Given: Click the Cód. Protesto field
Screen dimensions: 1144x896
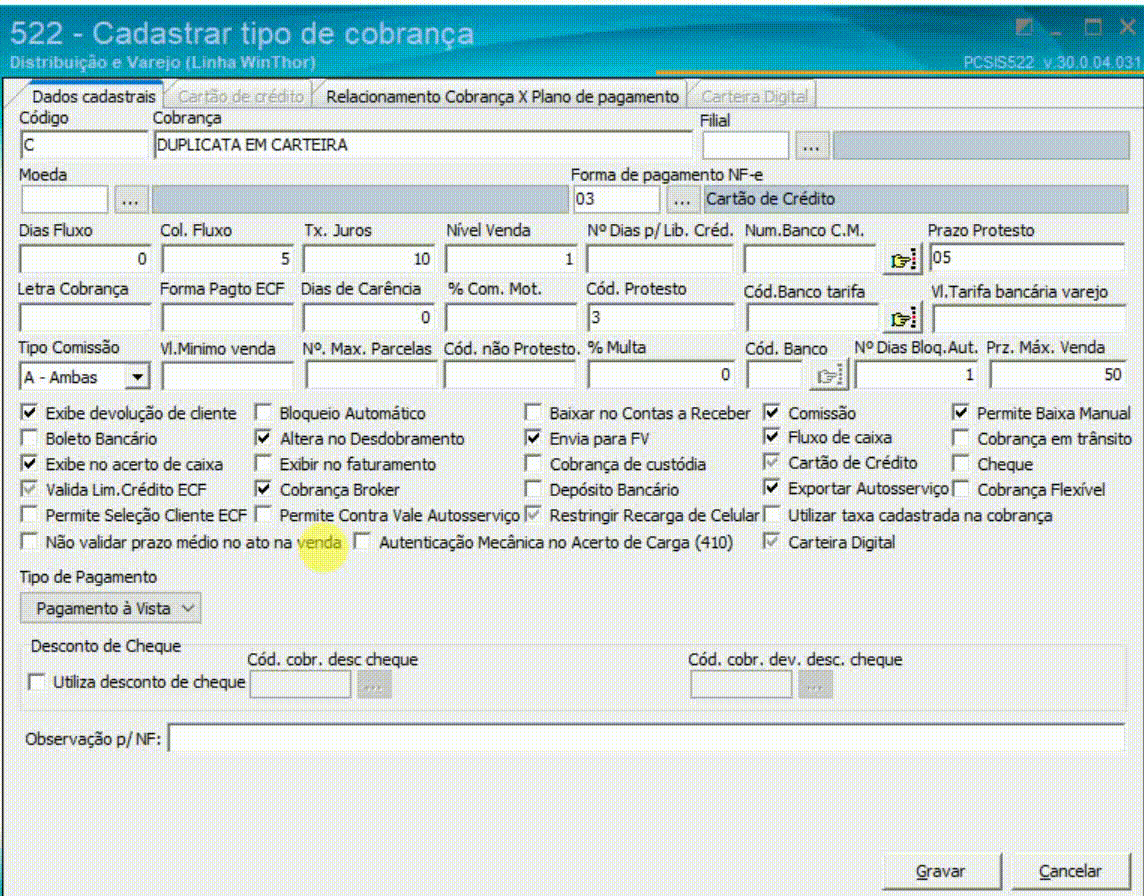Looking at the screenshot, I should [660, 317].
